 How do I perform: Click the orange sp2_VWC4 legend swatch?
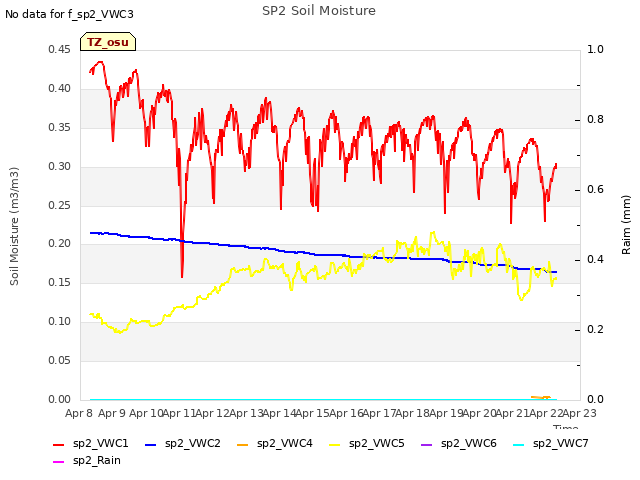click(242, 444)
